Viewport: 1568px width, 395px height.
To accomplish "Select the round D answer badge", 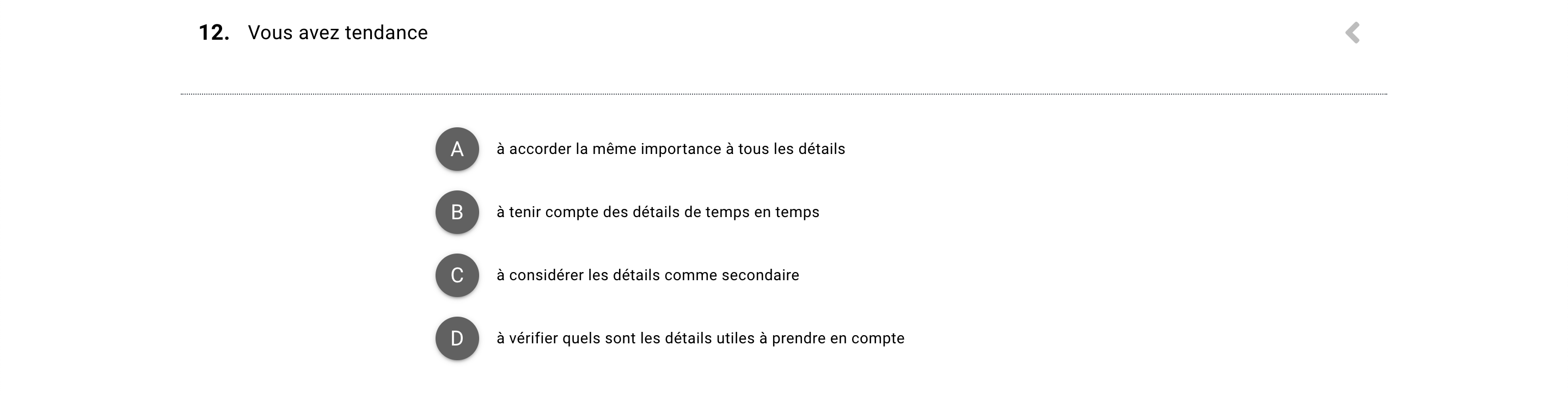I will (457, 338).
